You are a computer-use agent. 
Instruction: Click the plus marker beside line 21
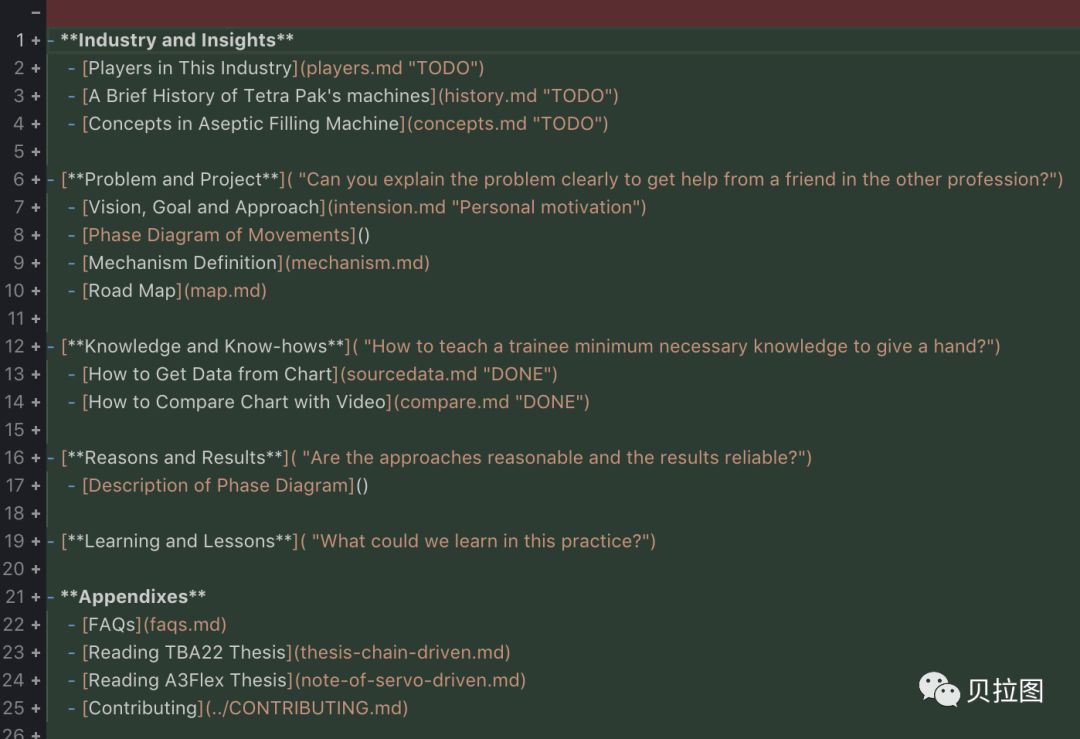[36, 597]
